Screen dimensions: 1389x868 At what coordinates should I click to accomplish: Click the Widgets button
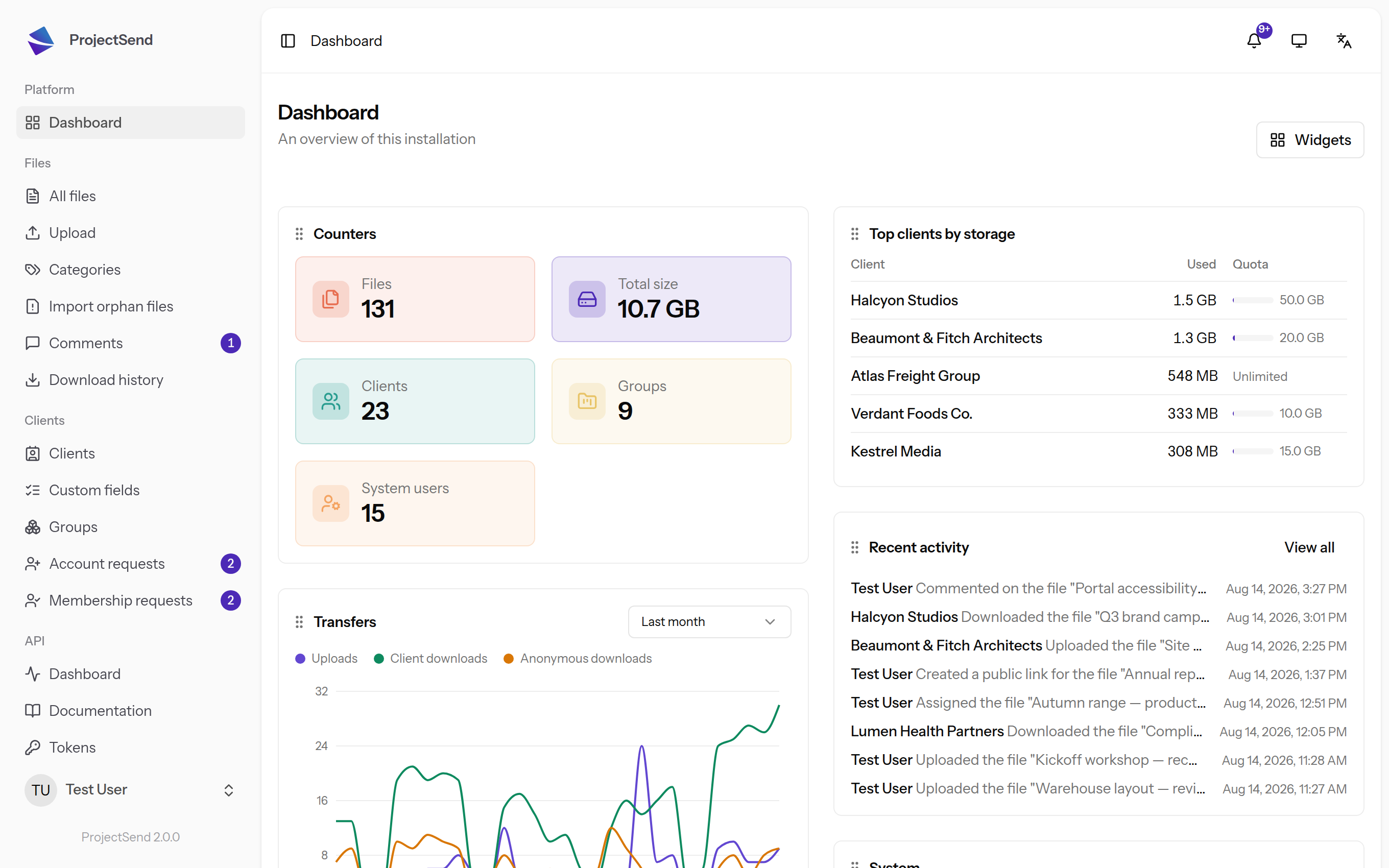[1310, 140]
